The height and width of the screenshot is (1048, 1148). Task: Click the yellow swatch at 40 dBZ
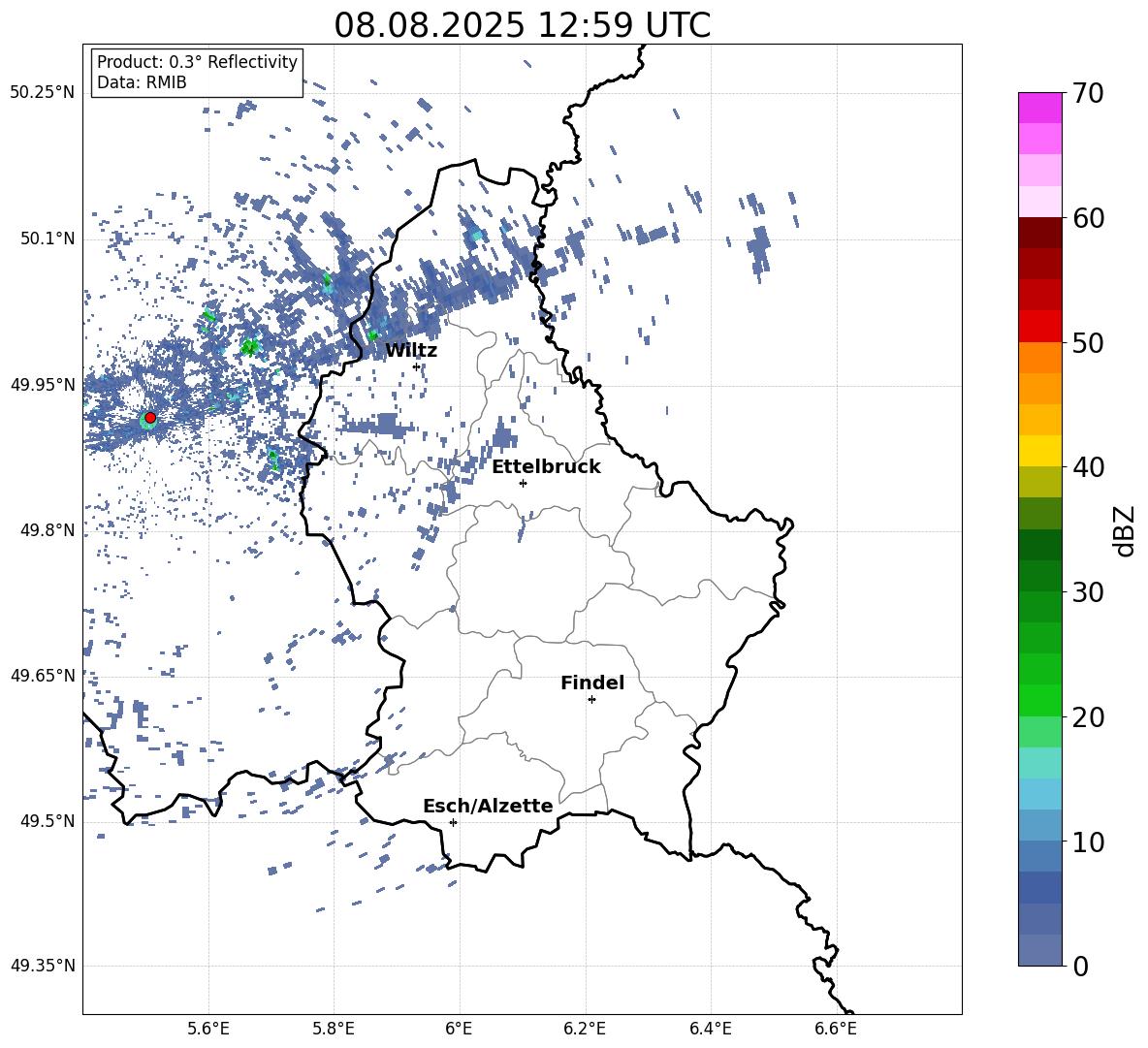(1039, 451)
